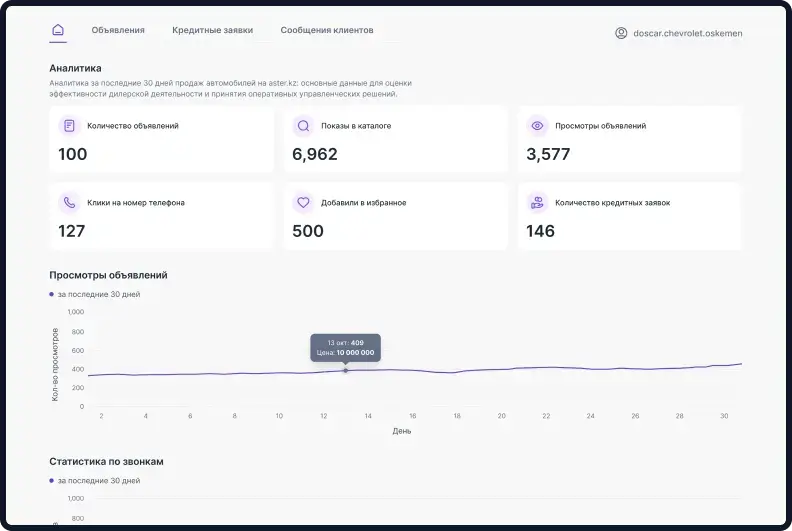Click the document icon for Количество объявлений
Viewport: 792px width, 531px height.
coord(69,126)
